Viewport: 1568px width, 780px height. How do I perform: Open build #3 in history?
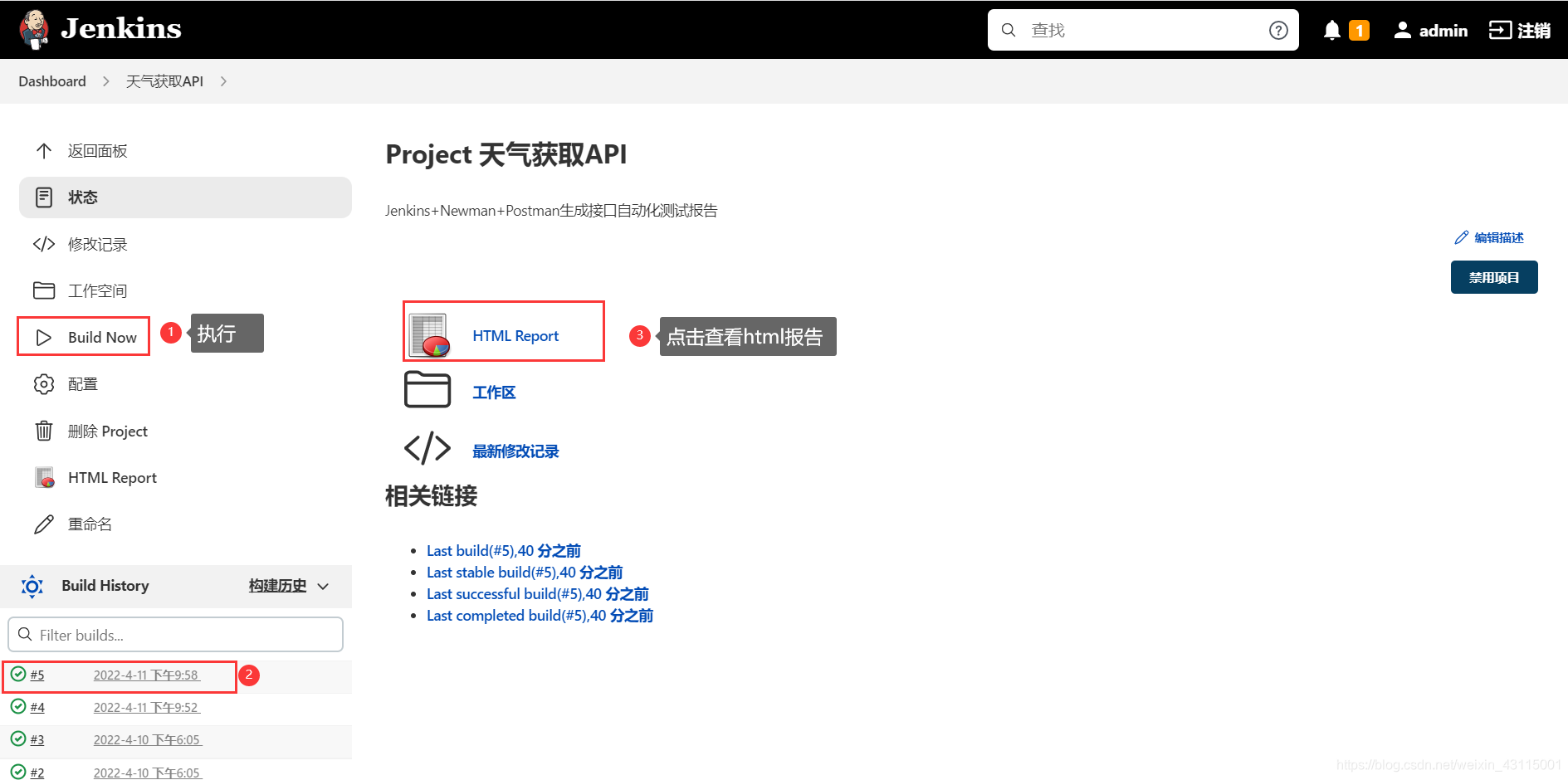coord(37,739)
